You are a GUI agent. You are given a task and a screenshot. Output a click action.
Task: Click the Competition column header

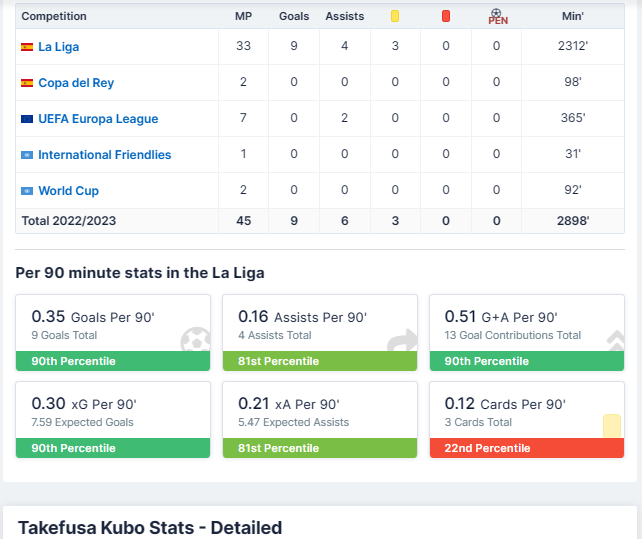point(54,16)
